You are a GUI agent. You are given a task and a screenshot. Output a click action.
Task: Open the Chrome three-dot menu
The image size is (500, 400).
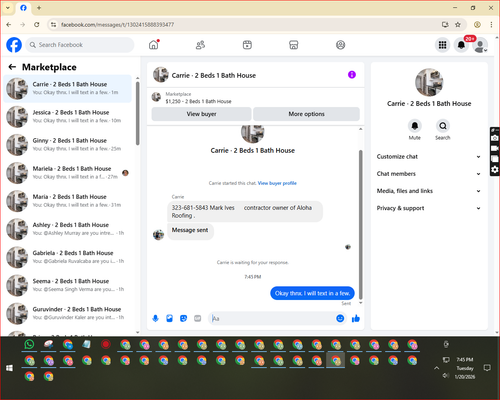491,25
